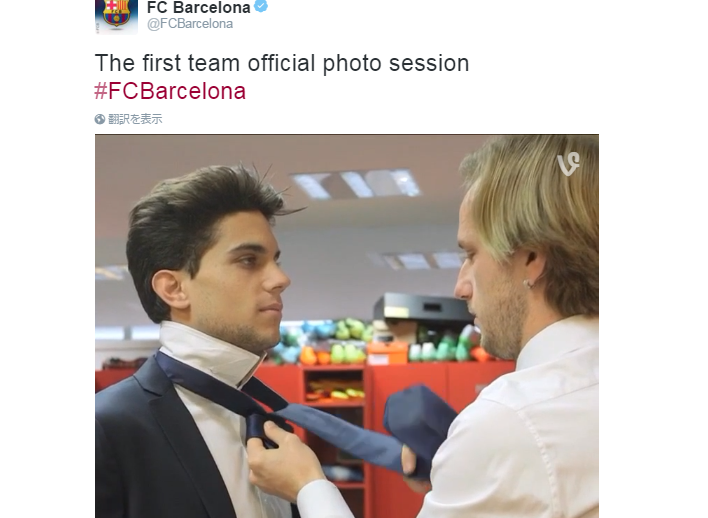This screenshot has width=708, height=518.
Task: Click the small hoop earring in the video
Action: [527, 284]
